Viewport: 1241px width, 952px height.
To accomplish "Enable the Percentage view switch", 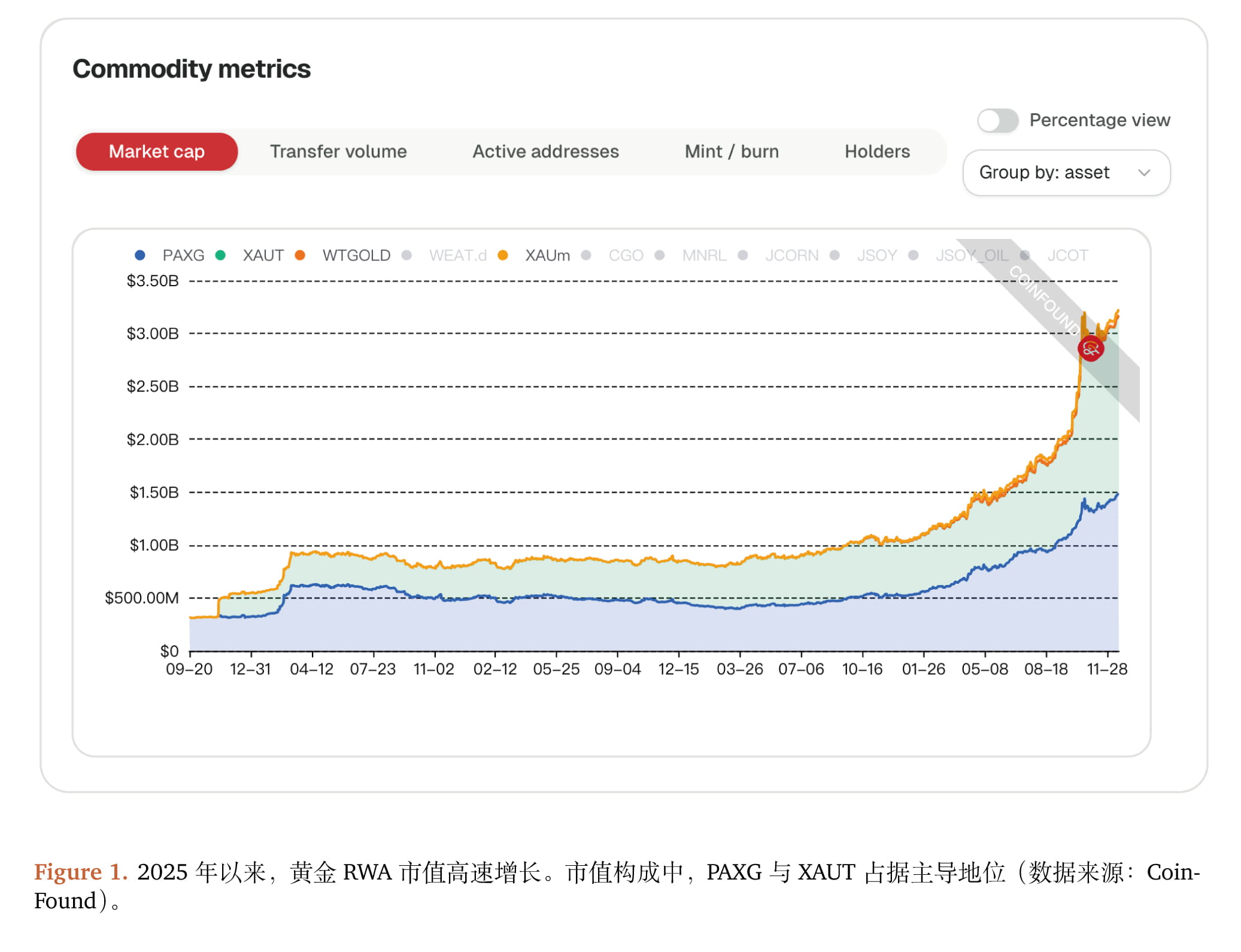I will [997, 120].
